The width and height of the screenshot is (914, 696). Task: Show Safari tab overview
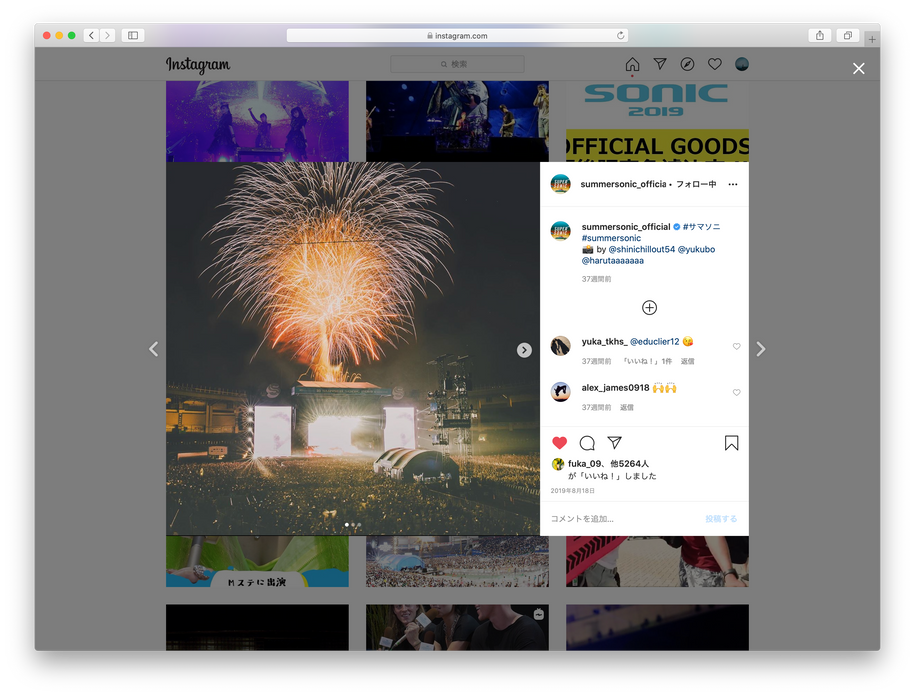coord(848,36)
